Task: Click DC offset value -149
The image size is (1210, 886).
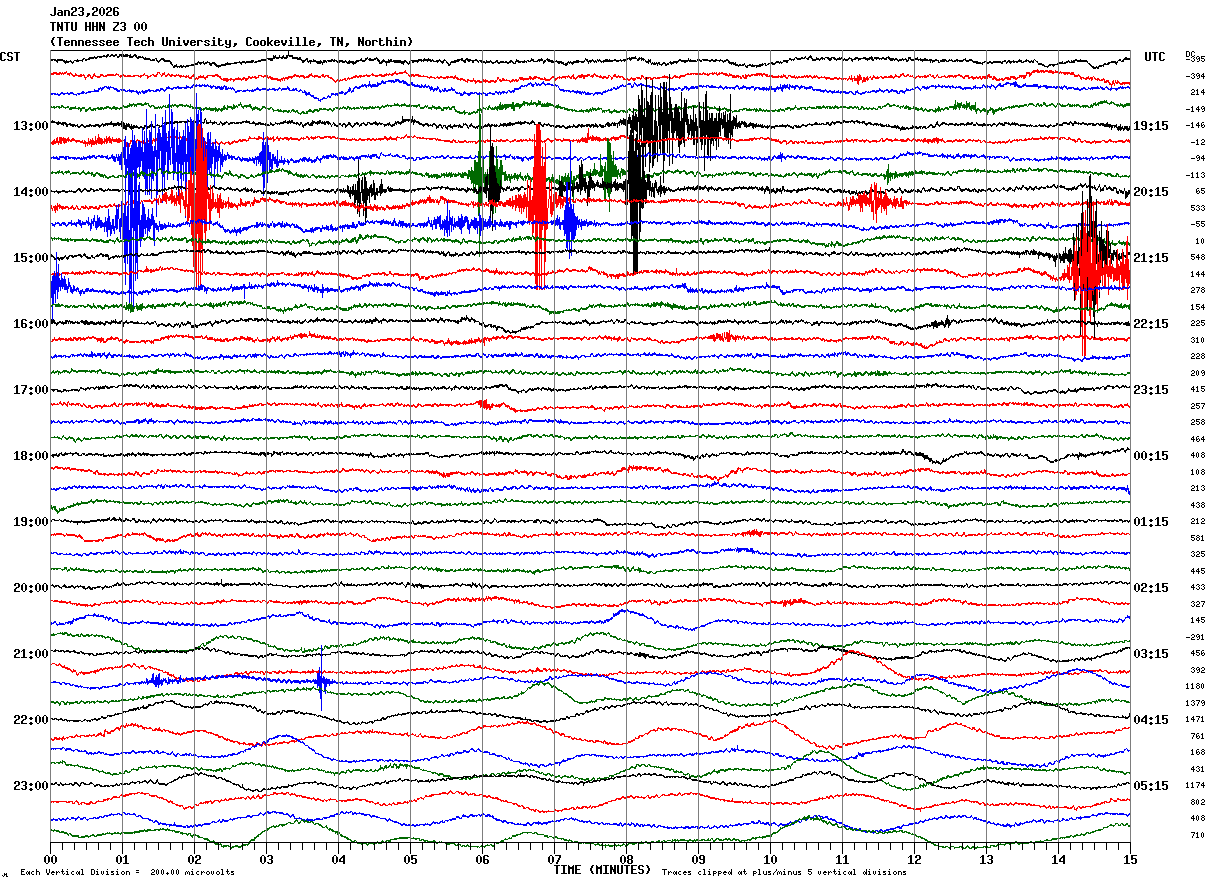Action: (1195, 109)
